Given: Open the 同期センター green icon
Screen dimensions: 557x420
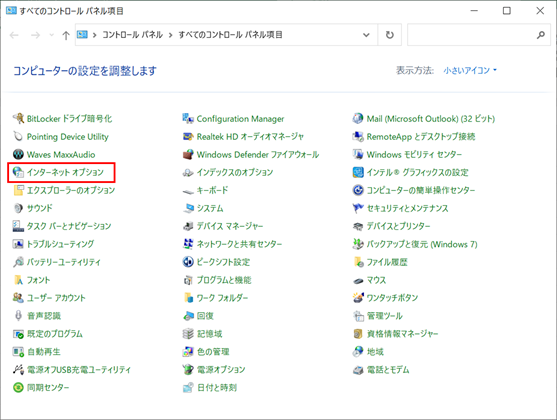Looking at the screenshot, I should pos(18,387).
